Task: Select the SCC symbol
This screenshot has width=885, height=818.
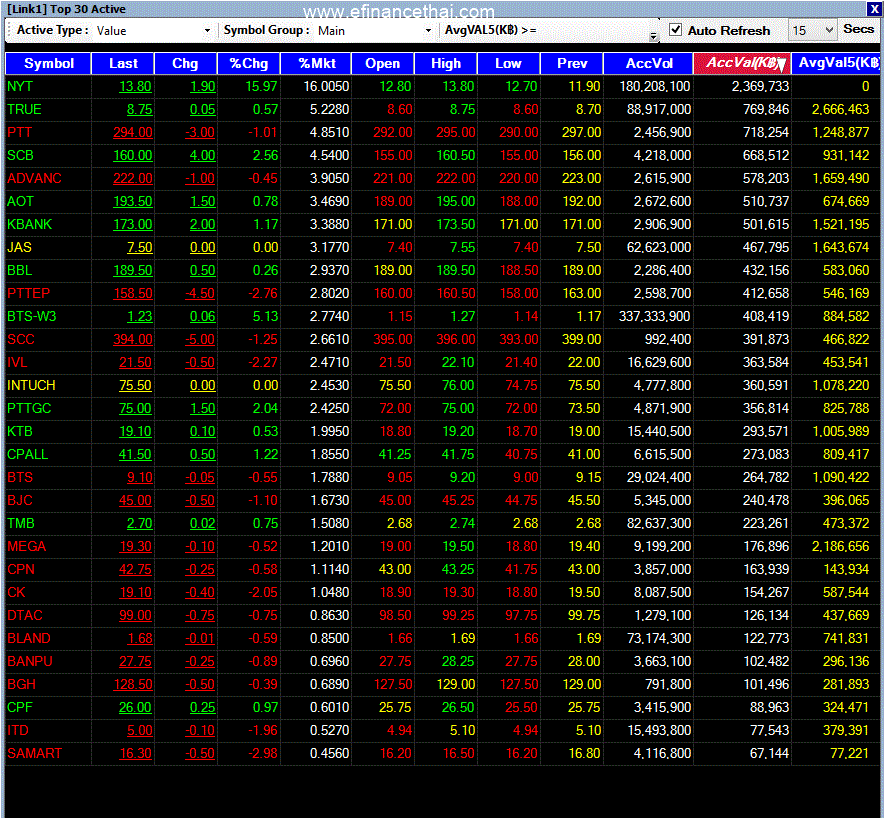Action: click(21, 339)
